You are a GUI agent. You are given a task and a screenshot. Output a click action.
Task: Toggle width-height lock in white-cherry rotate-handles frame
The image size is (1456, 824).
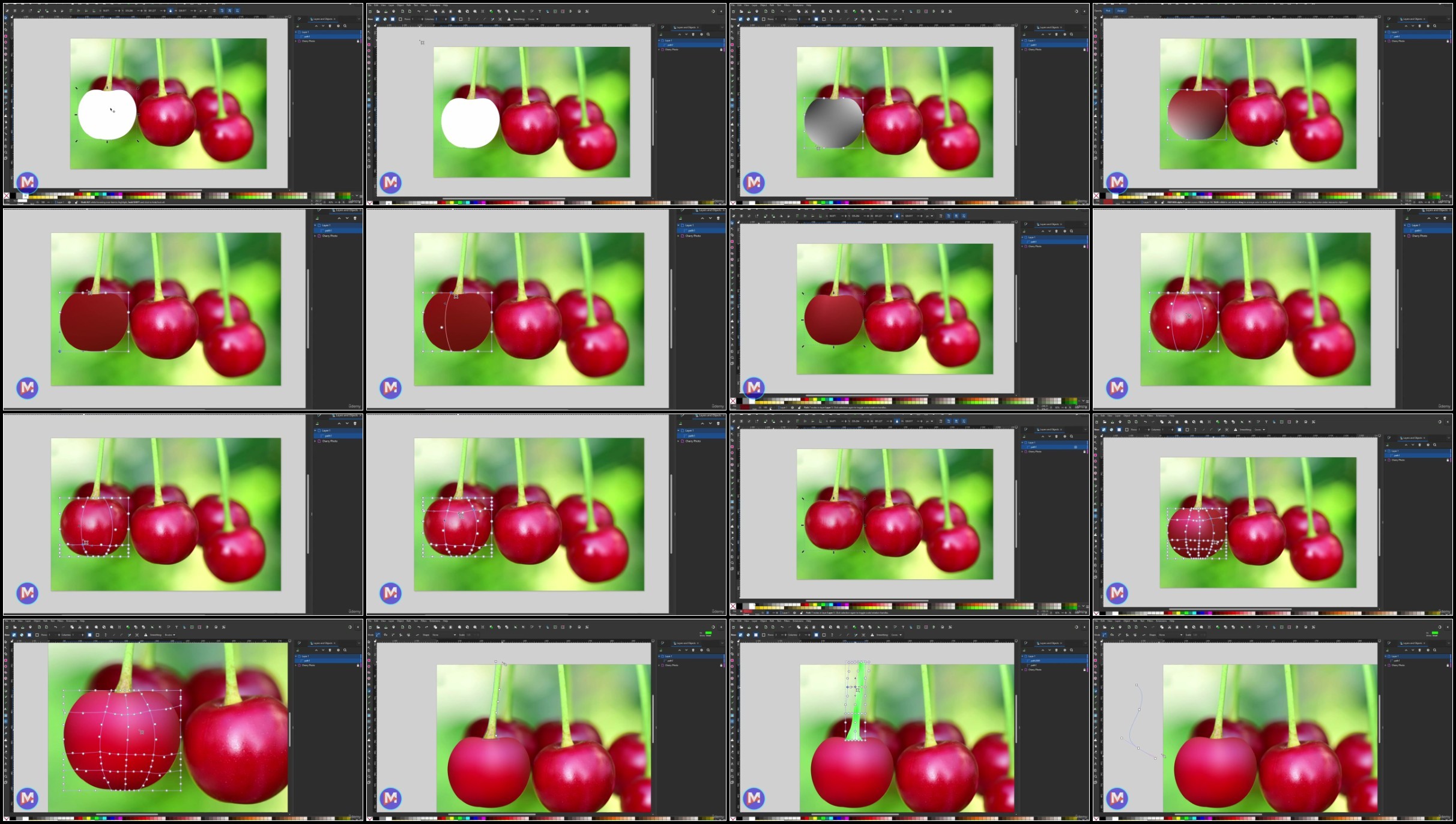171,11
